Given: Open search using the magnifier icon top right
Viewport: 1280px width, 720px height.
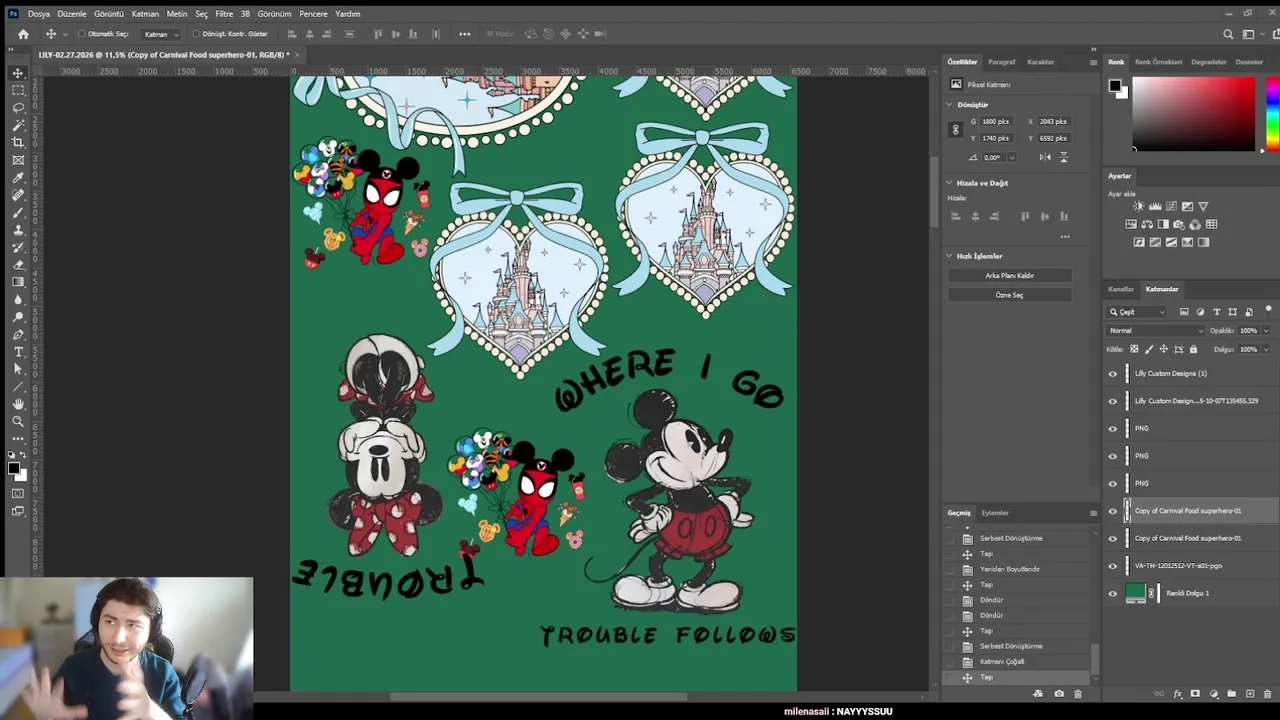Looking at the screenshot, I should pyautogui.click(x=1229, y=34).
